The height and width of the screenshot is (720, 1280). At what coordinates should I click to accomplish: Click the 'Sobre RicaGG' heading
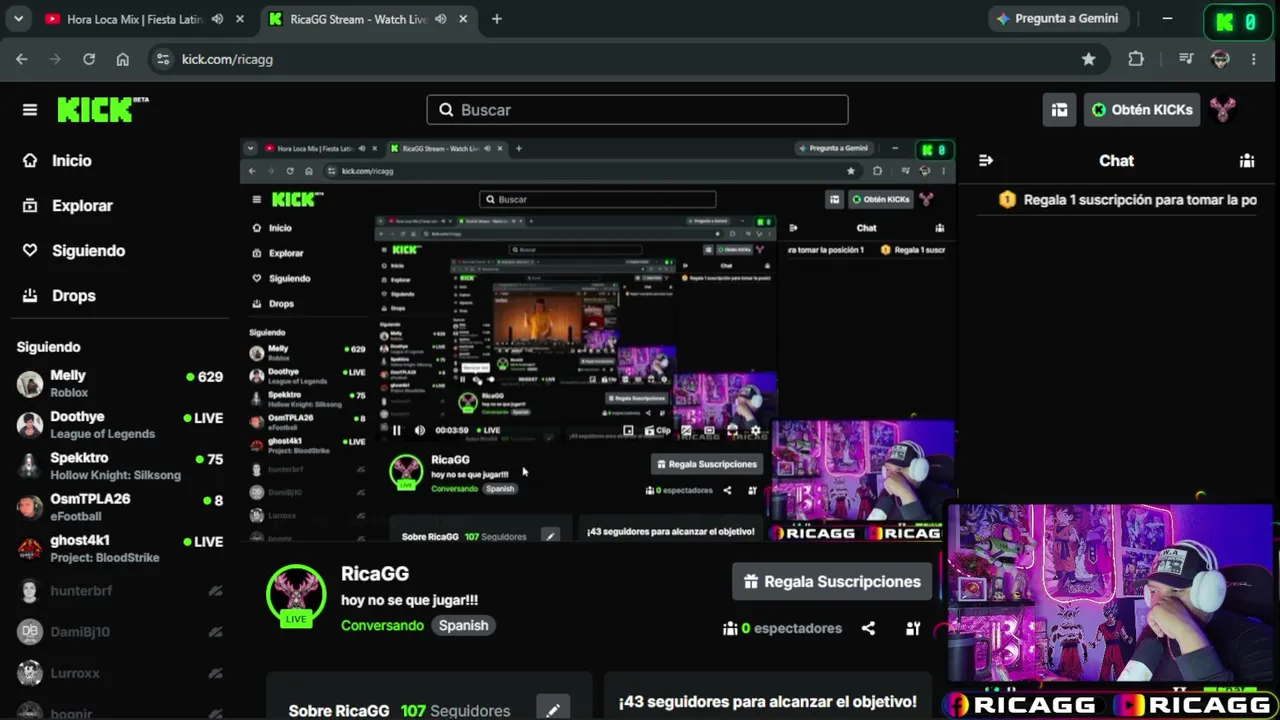coord(339,711)
